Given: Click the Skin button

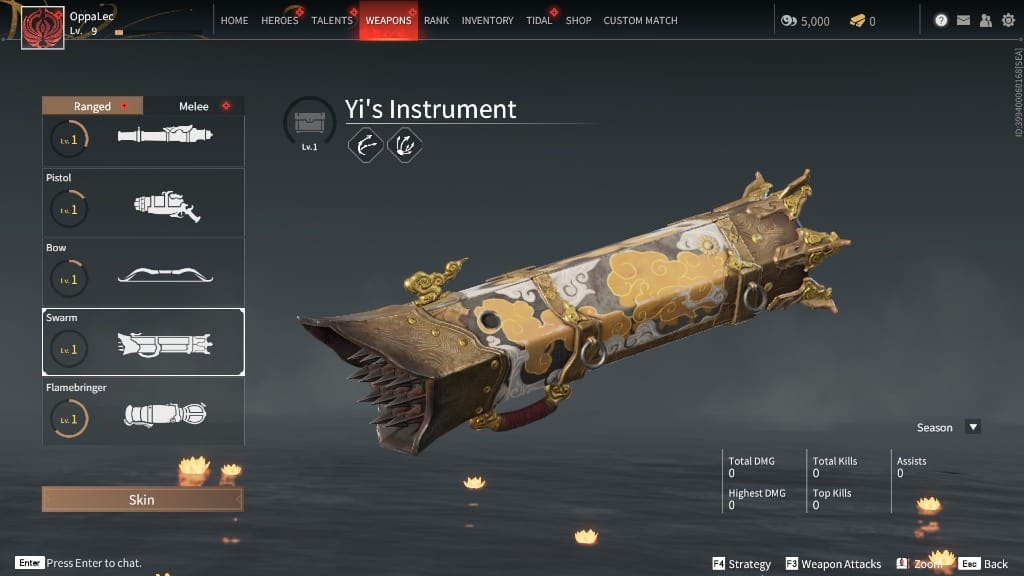Looking at the screenshot, I should pos(142,500).
